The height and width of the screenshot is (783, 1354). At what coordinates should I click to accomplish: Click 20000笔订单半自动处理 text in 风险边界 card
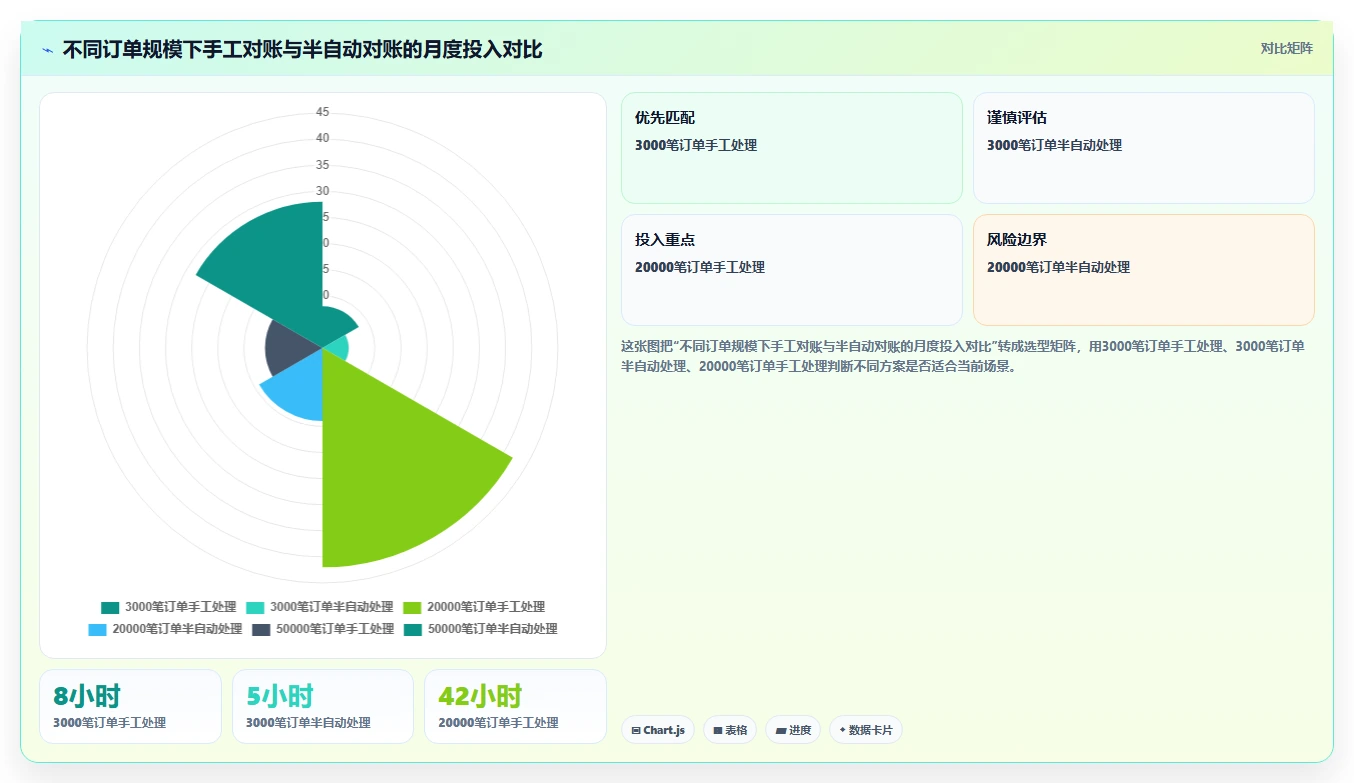point(1058,267)
